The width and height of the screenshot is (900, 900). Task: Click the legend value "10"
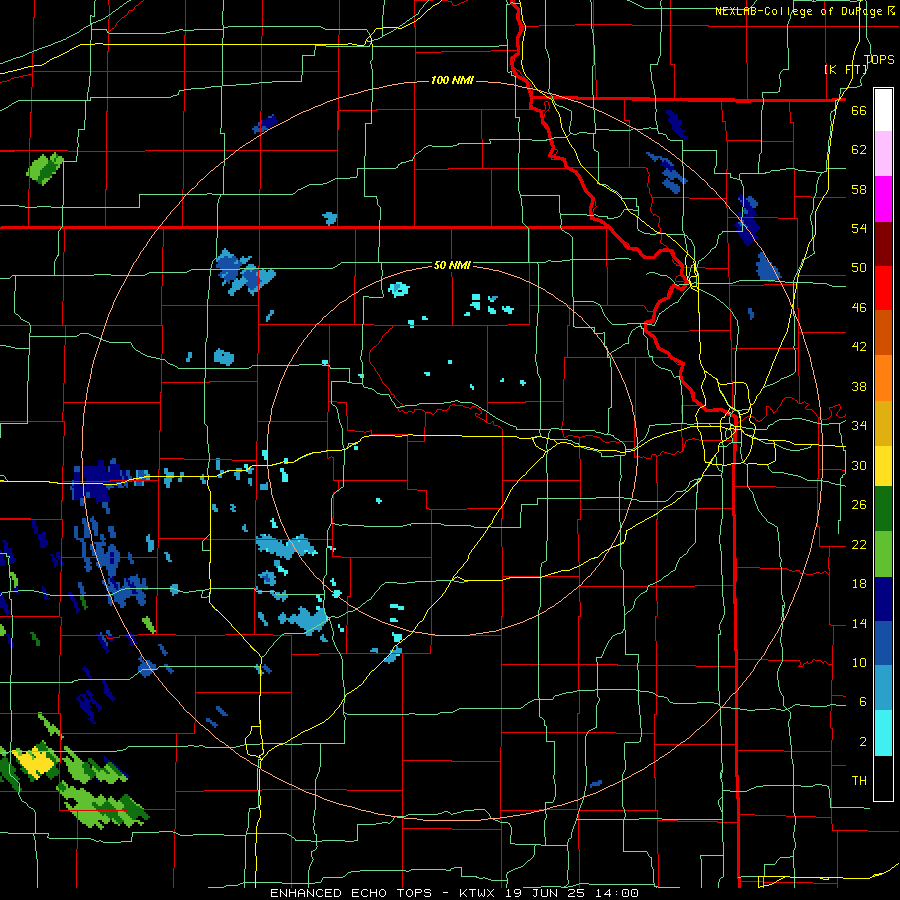[x=859, y=662]
